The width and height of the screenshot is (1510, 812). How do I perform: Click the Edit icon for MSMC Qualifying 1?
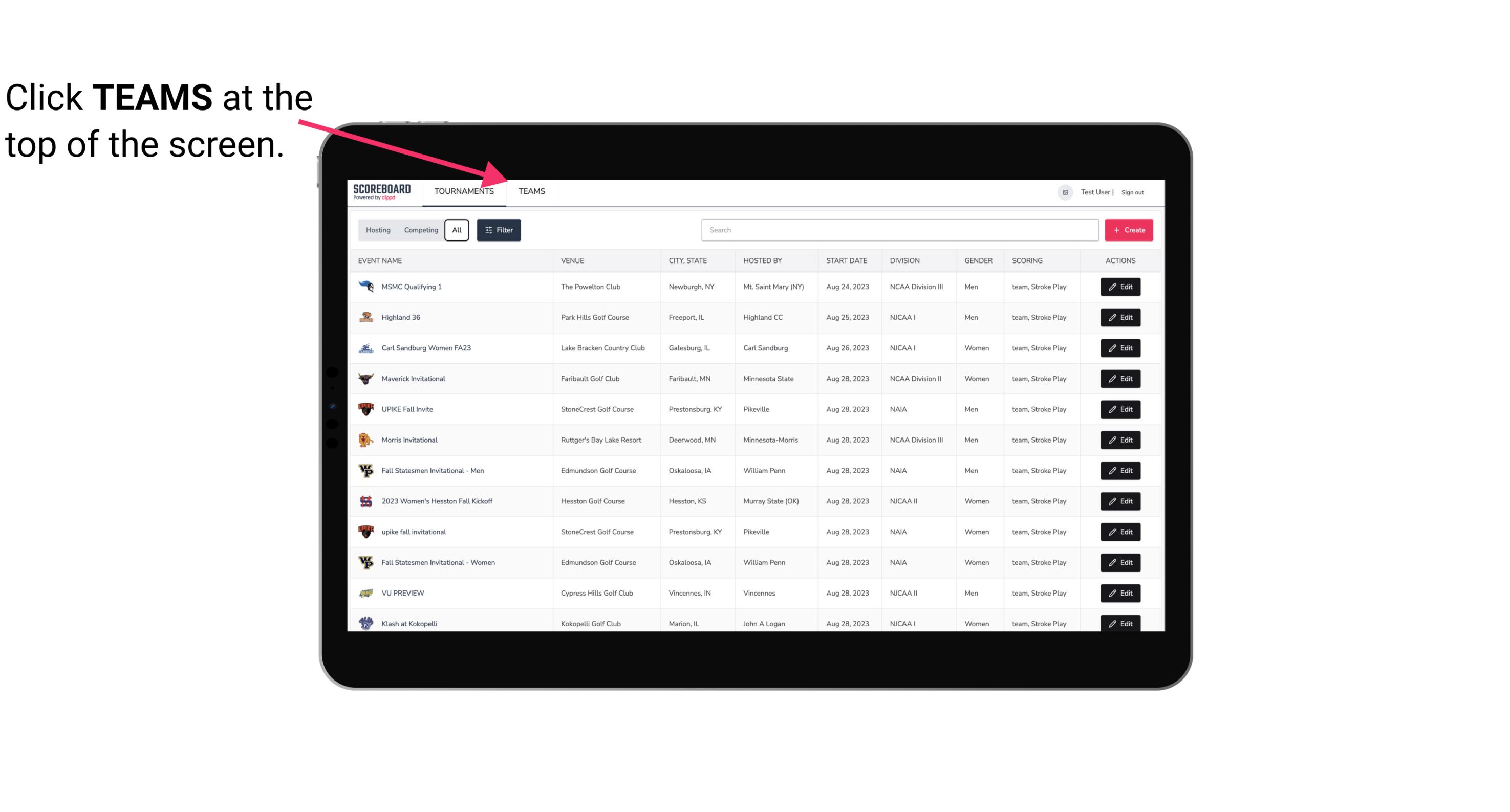1121,287
